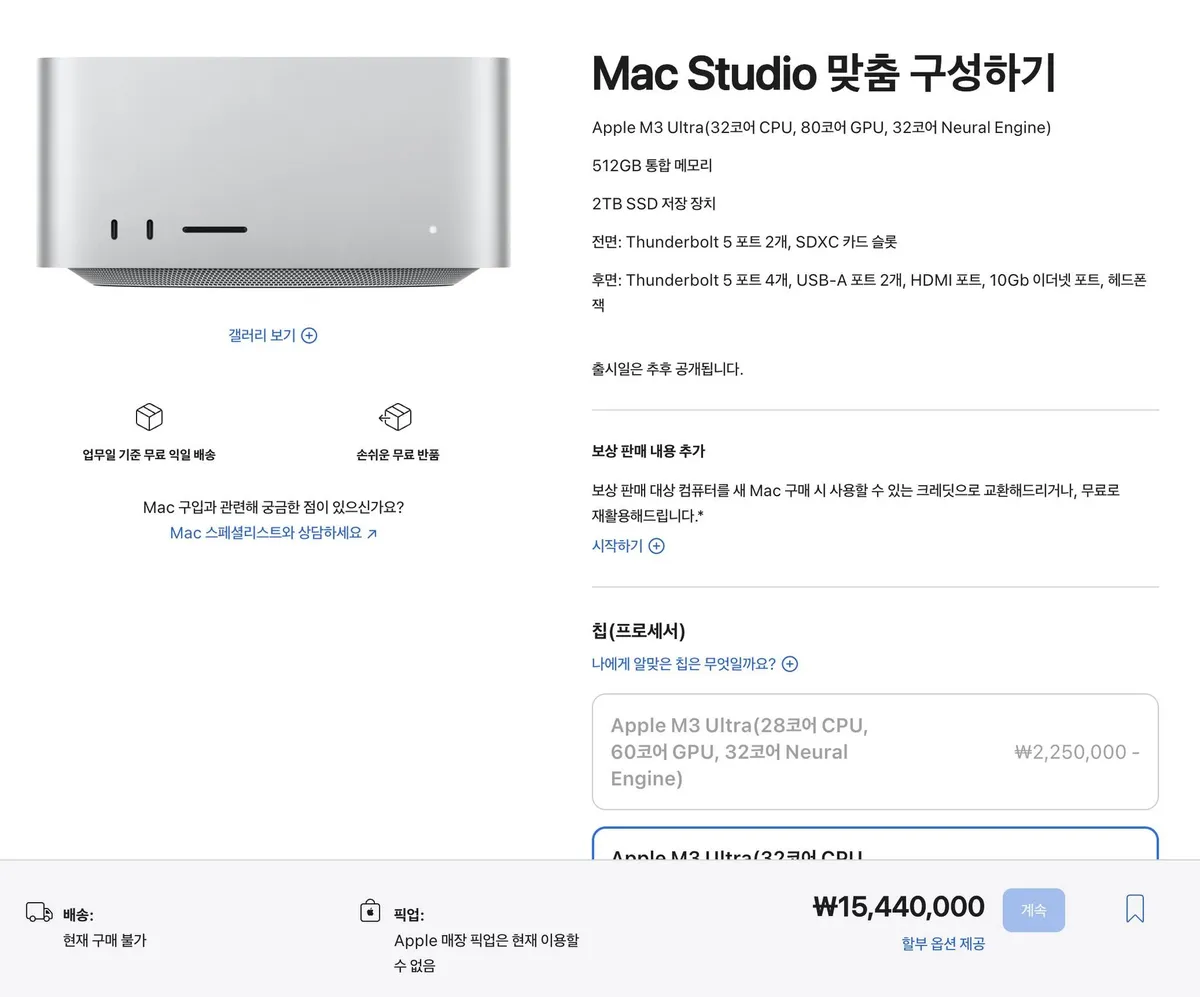The height and width of the screenshot is (997, 1200).
Task: Start trade-in via 시작하기 link
Action: (x=628, y=546)
